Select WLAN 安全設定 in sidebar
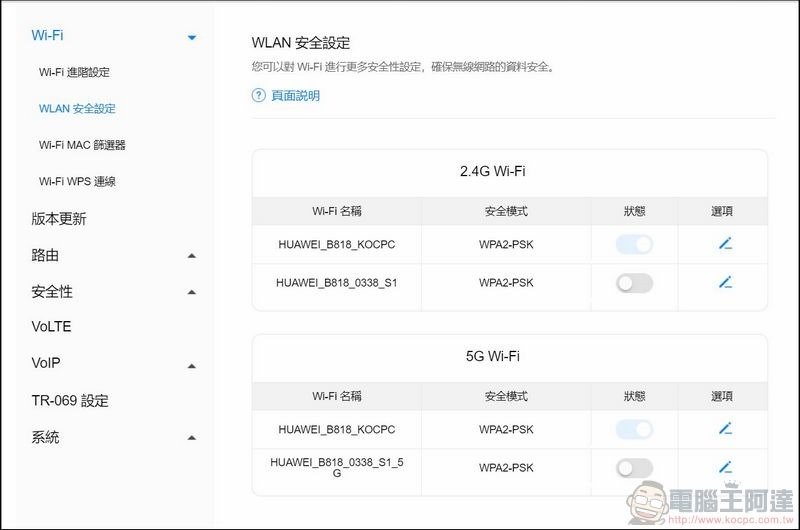The image size is (800, 530). [x=77, y=109]
